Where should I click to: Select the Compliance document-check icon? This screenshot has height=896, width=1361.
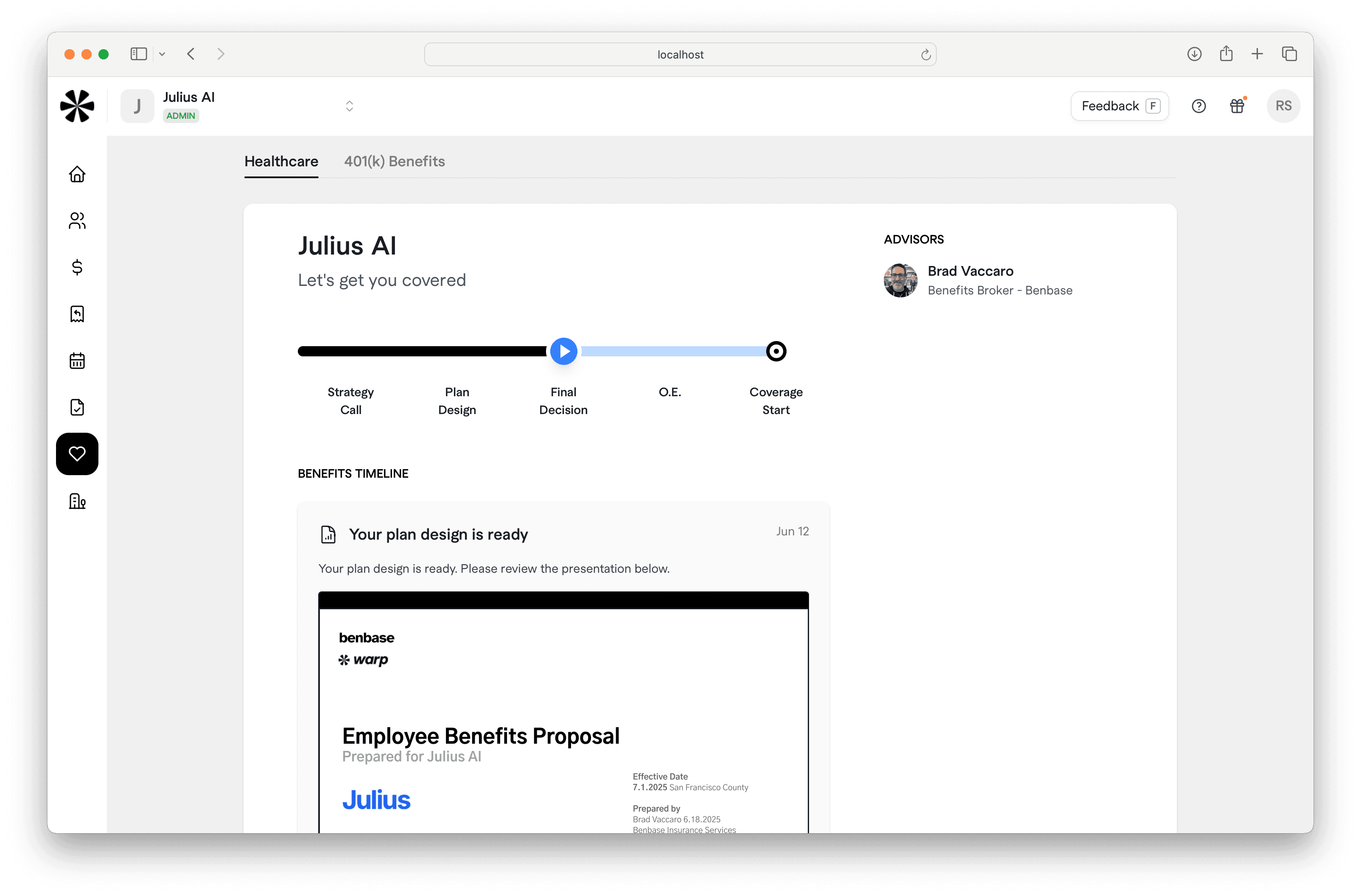(x=77, y=406)
